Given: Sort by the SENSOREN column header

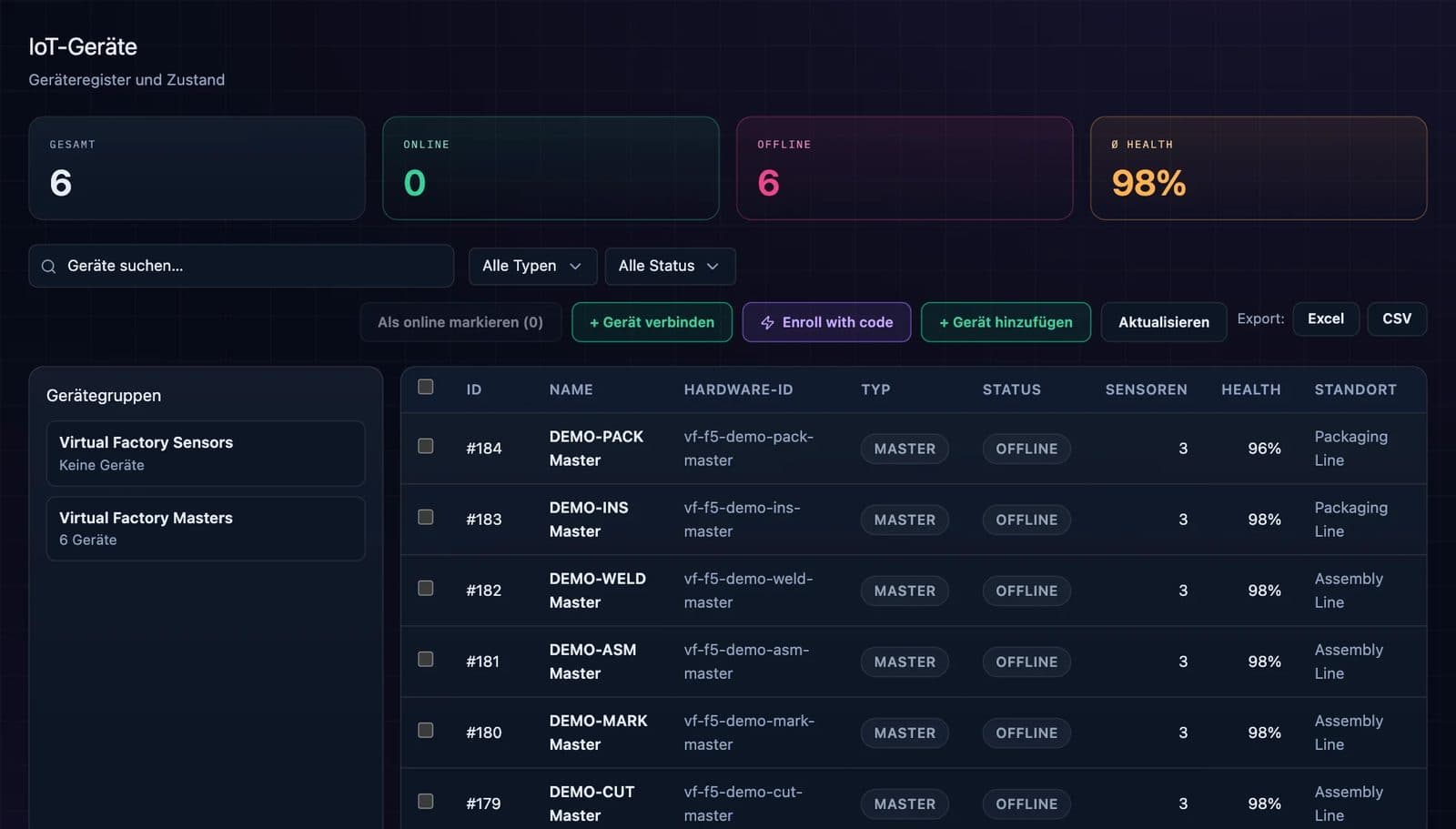Looking at the screenshot, I should [1146, 389].
